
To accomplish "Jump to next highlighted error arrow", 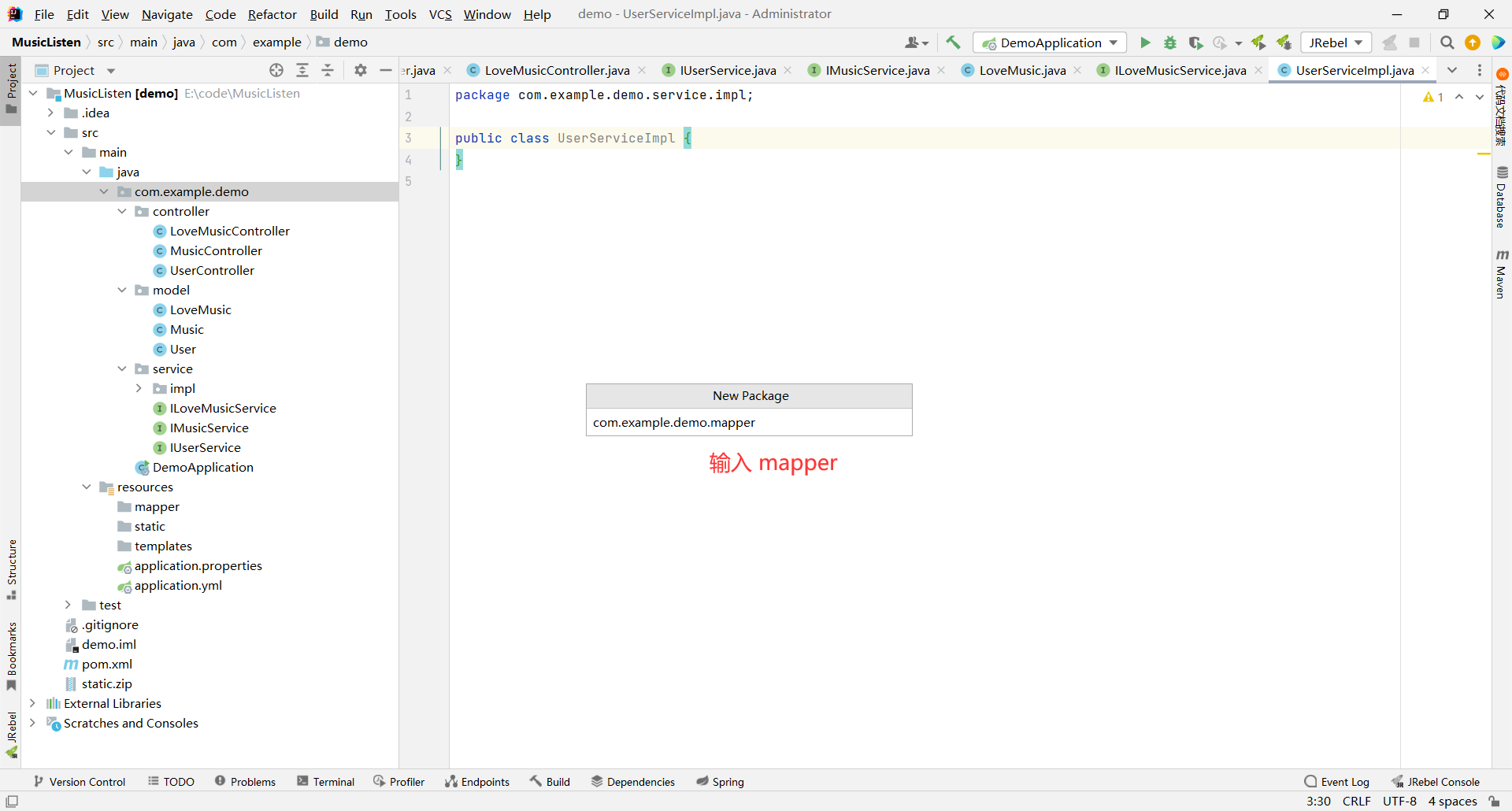I will pyautogui.click(x=1480, y=97).
